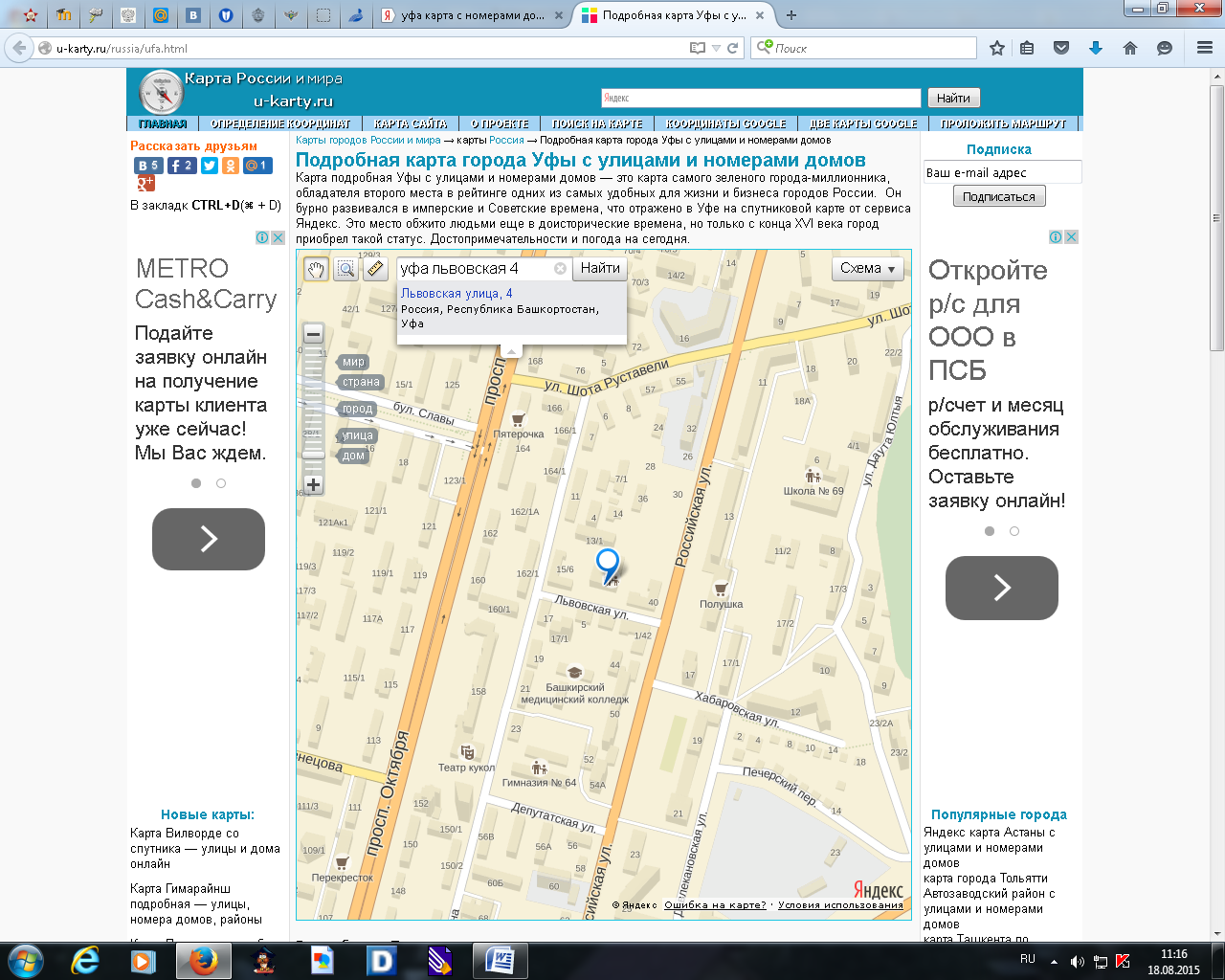1225x980 pixels.
Task: Share page via the VK button
Action: pos(147,166)
